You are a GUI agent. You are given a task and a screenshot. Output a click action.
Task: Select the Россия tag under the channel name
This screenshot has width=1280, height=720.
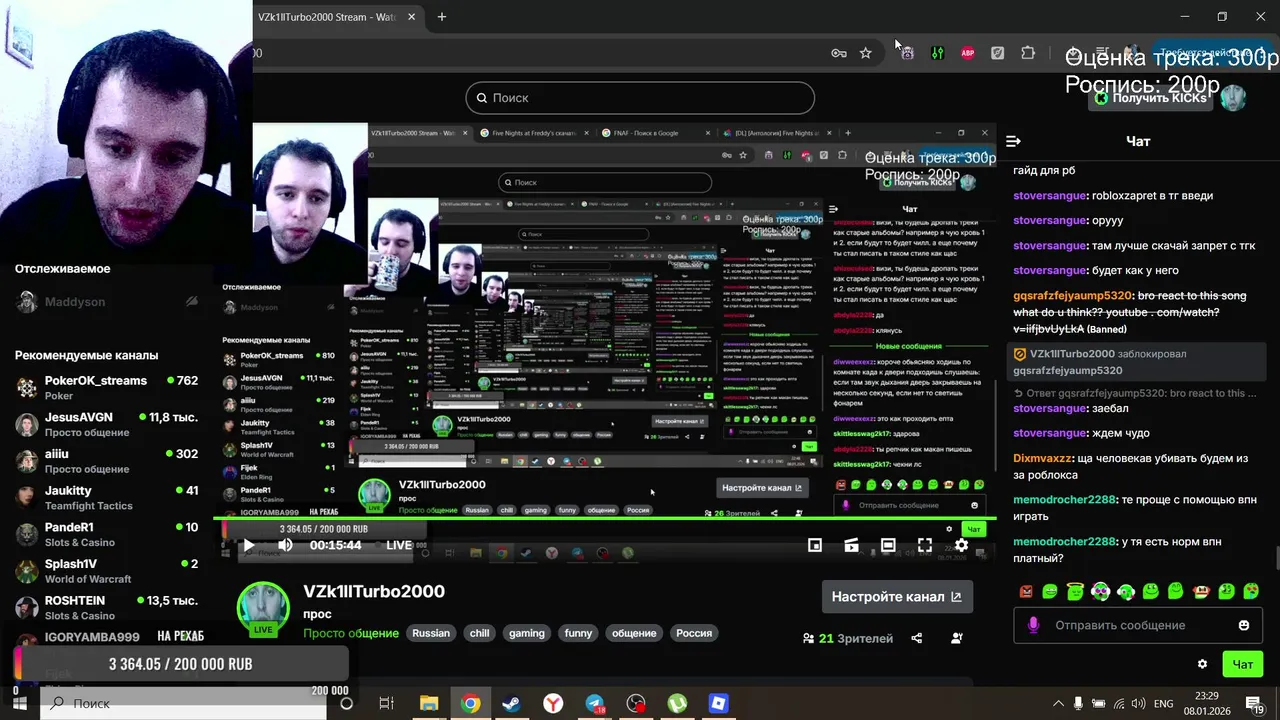[x=694, y=633]
